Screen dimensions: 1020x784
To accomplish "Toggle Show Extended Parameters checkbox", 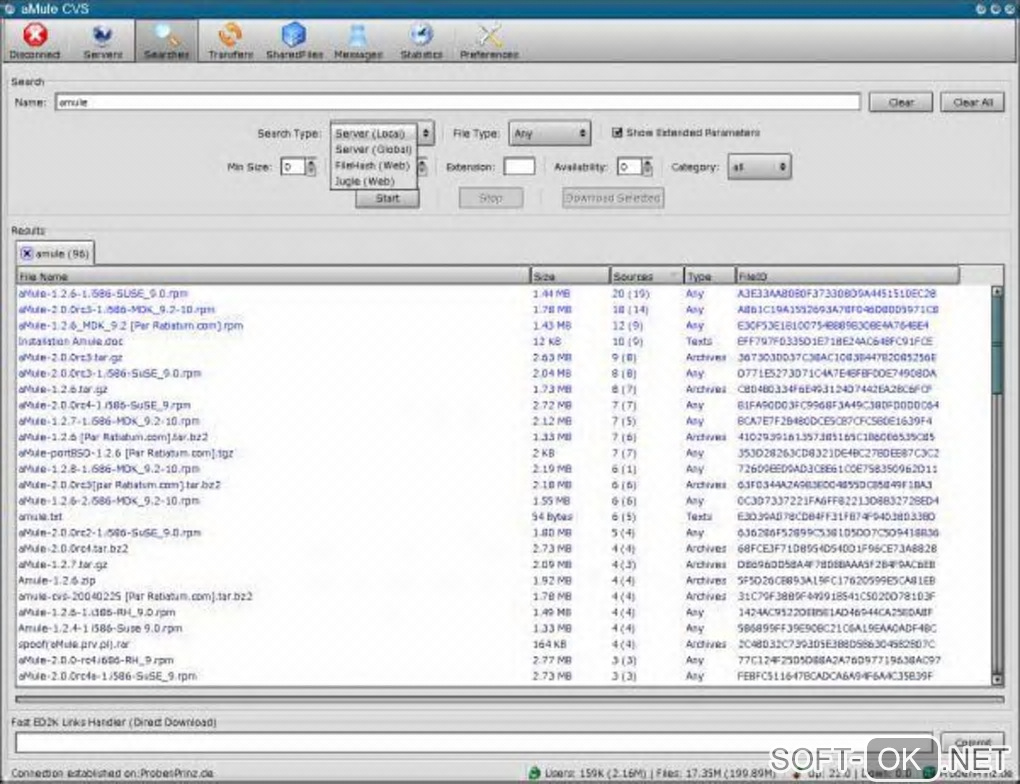I will click(617, 132).
